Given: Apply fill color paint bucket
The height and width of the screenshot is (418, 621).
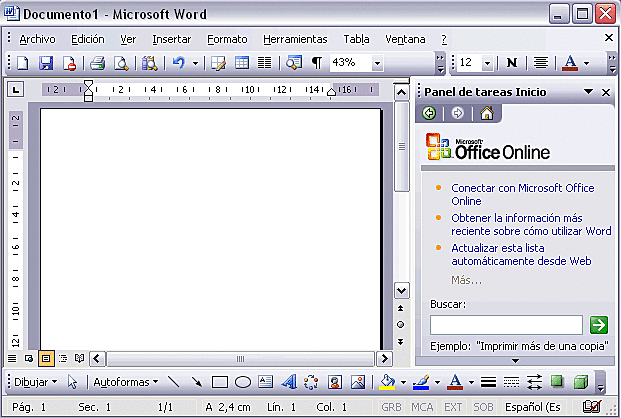Looking at the screenshot, I should (387, 382).
